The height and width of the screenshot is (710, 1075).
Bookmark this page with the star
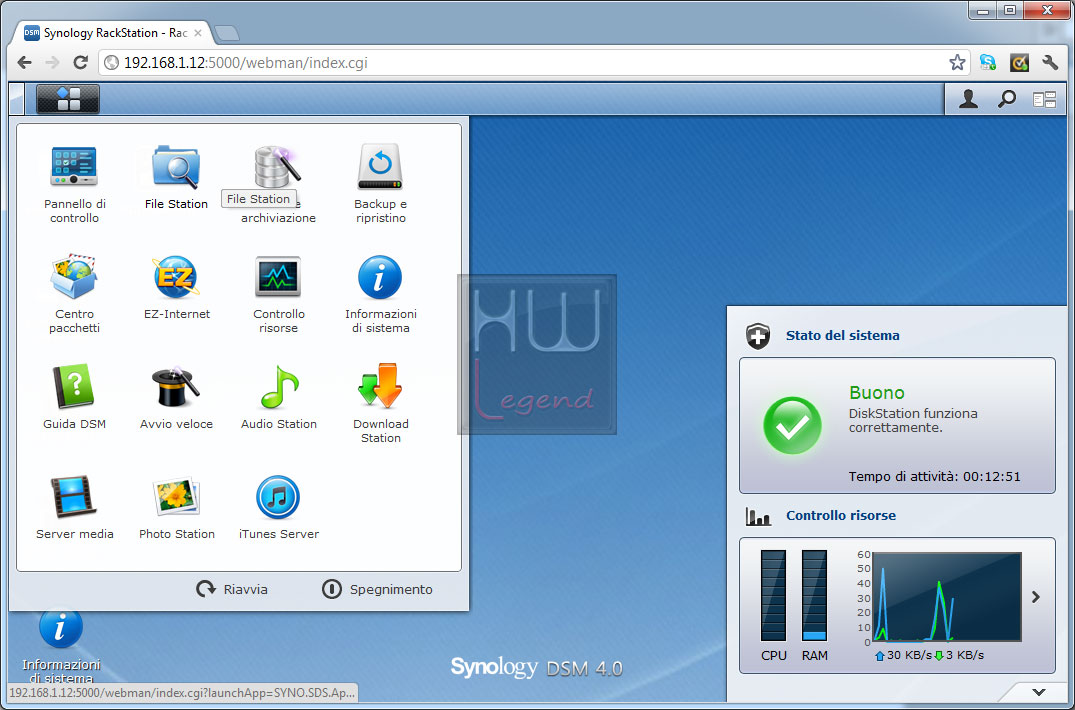point(957,63)
